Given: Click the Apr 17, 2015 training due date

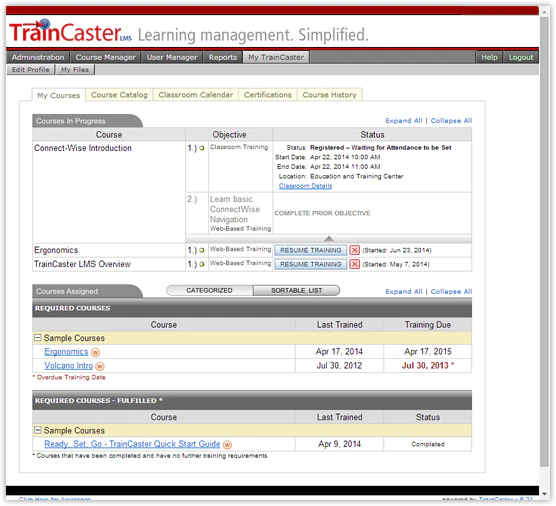Looking at the screenshot, I should (428, 351).
